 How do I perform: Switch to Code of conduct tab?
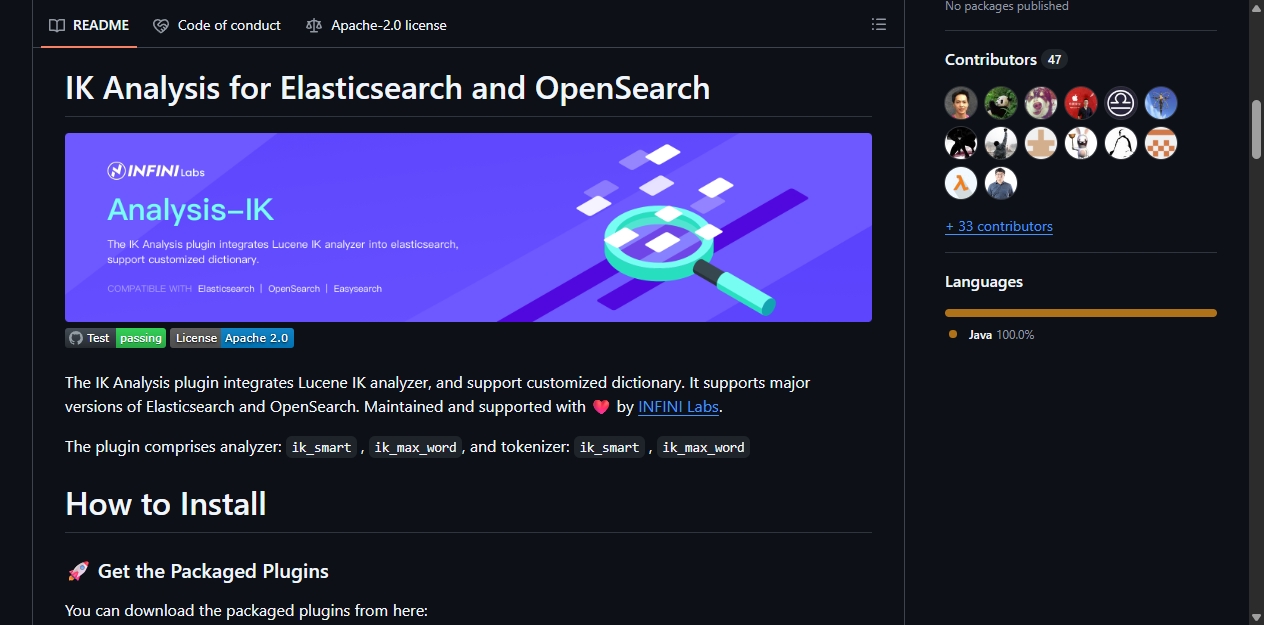(217, 25)
